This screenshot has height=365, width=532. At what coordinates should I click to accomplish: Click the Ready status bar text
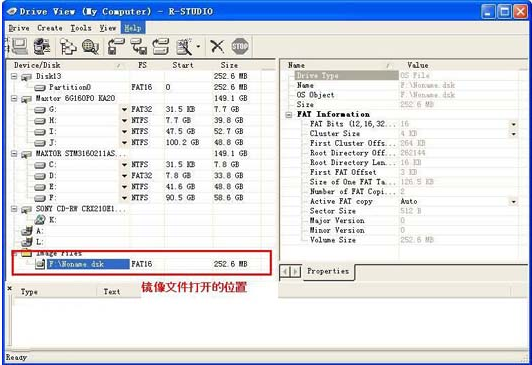(x=16, y=357)
